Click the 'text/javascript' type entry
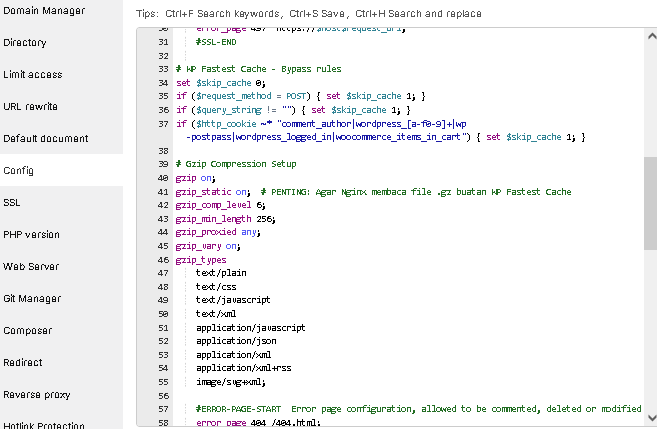The image size is (657, 429). click(x=233, y=300)
